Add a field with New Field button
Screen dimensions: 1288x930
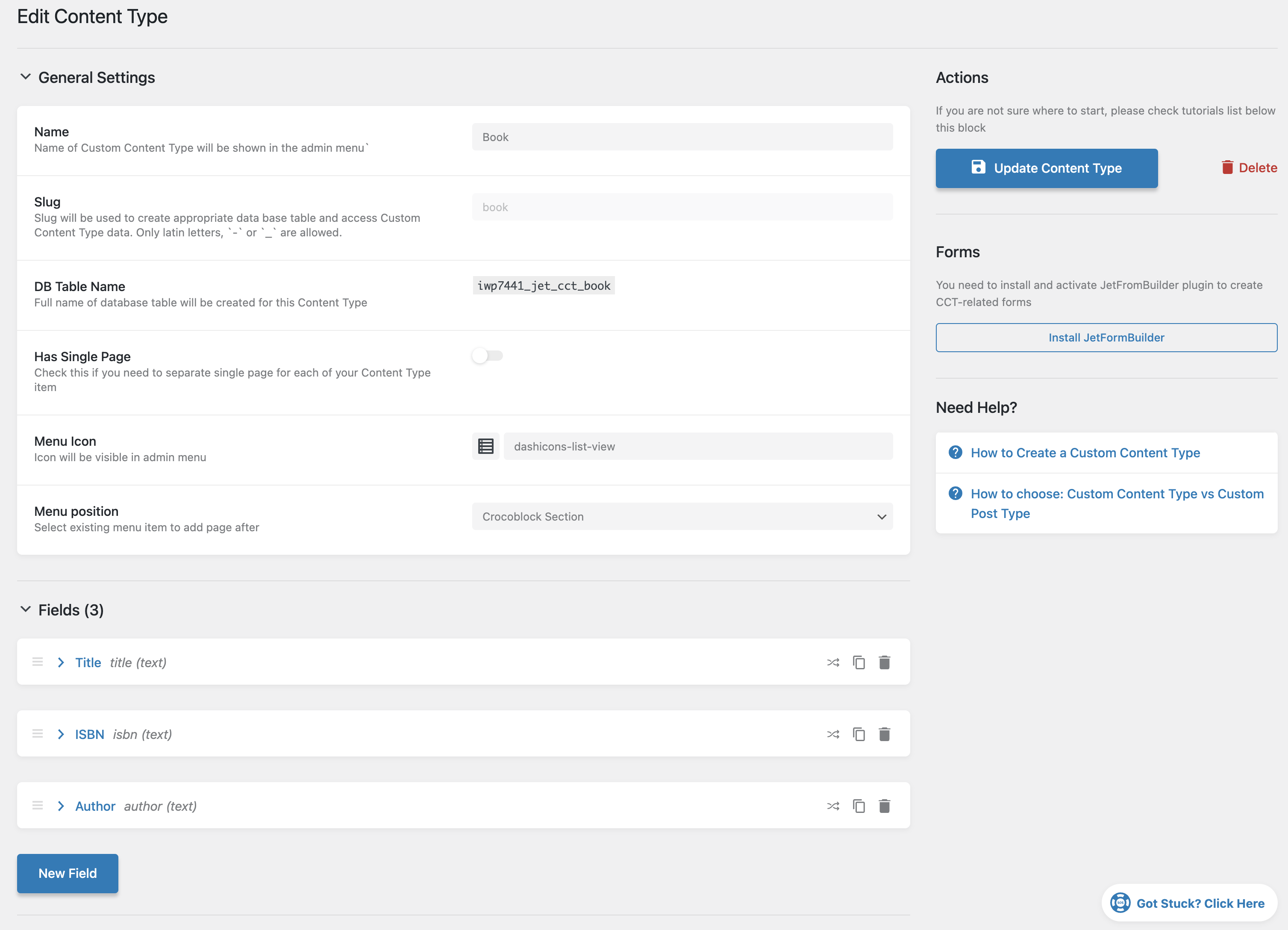[68, 873]
